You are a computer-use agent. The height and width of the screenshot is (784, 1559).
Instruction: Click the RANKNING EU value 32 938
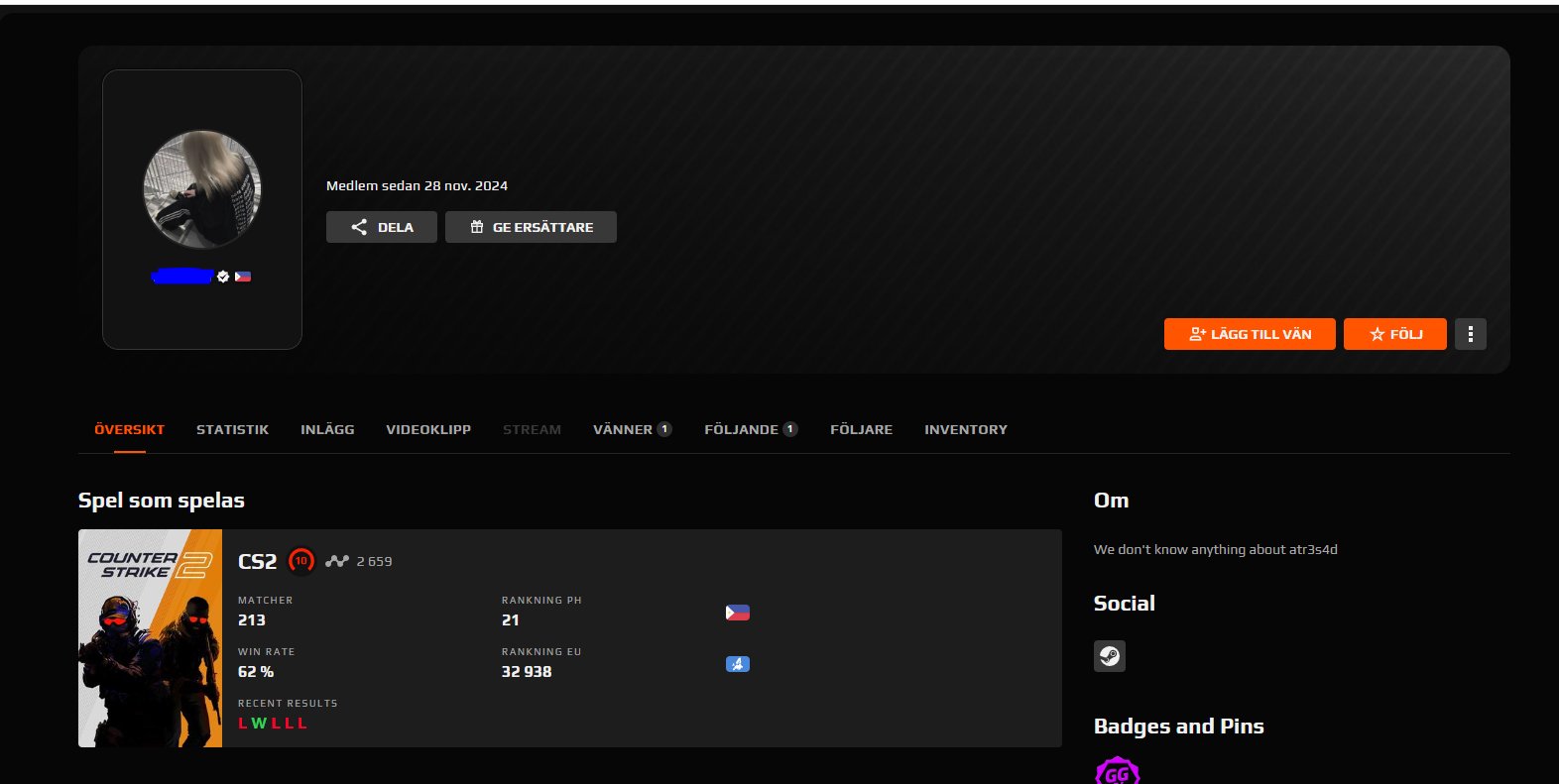(527, 671)
